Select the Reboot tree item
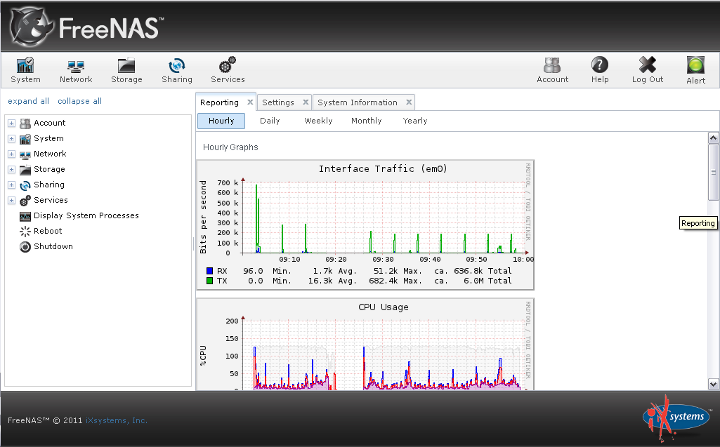The image size is (720, 447). [48, 231]
